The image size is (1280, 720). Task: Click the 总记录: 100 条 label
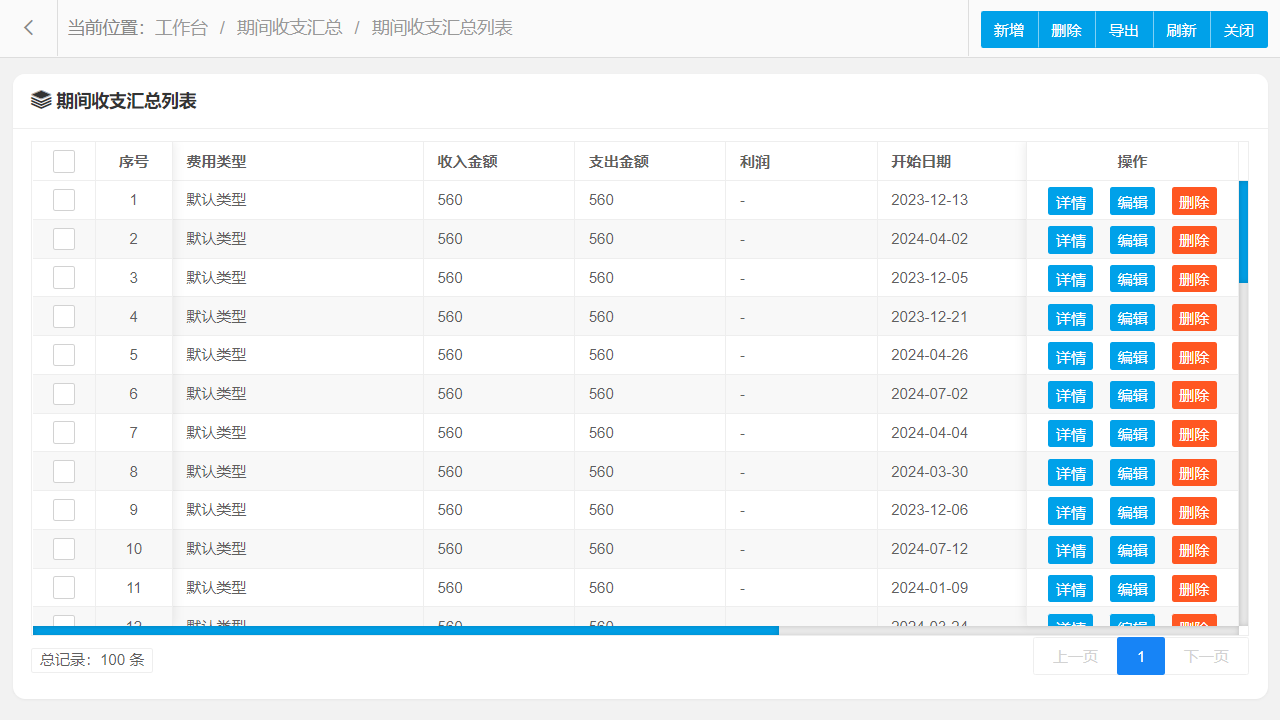[92, 660]
